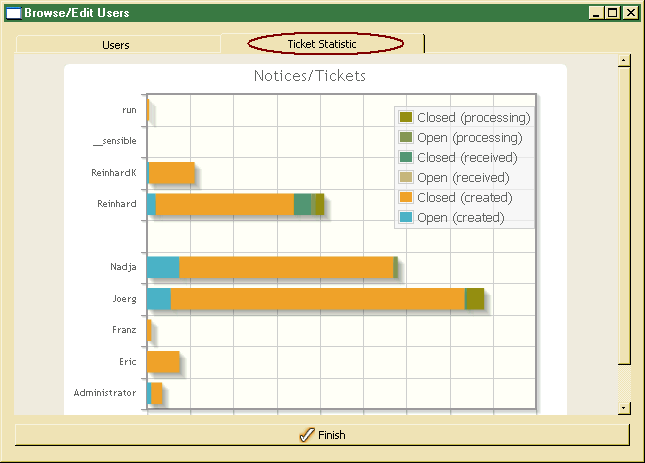This screenshot has width=645, height=463.
Task: Maximize the Browse/Edit Users window
Action: [612, 13]
